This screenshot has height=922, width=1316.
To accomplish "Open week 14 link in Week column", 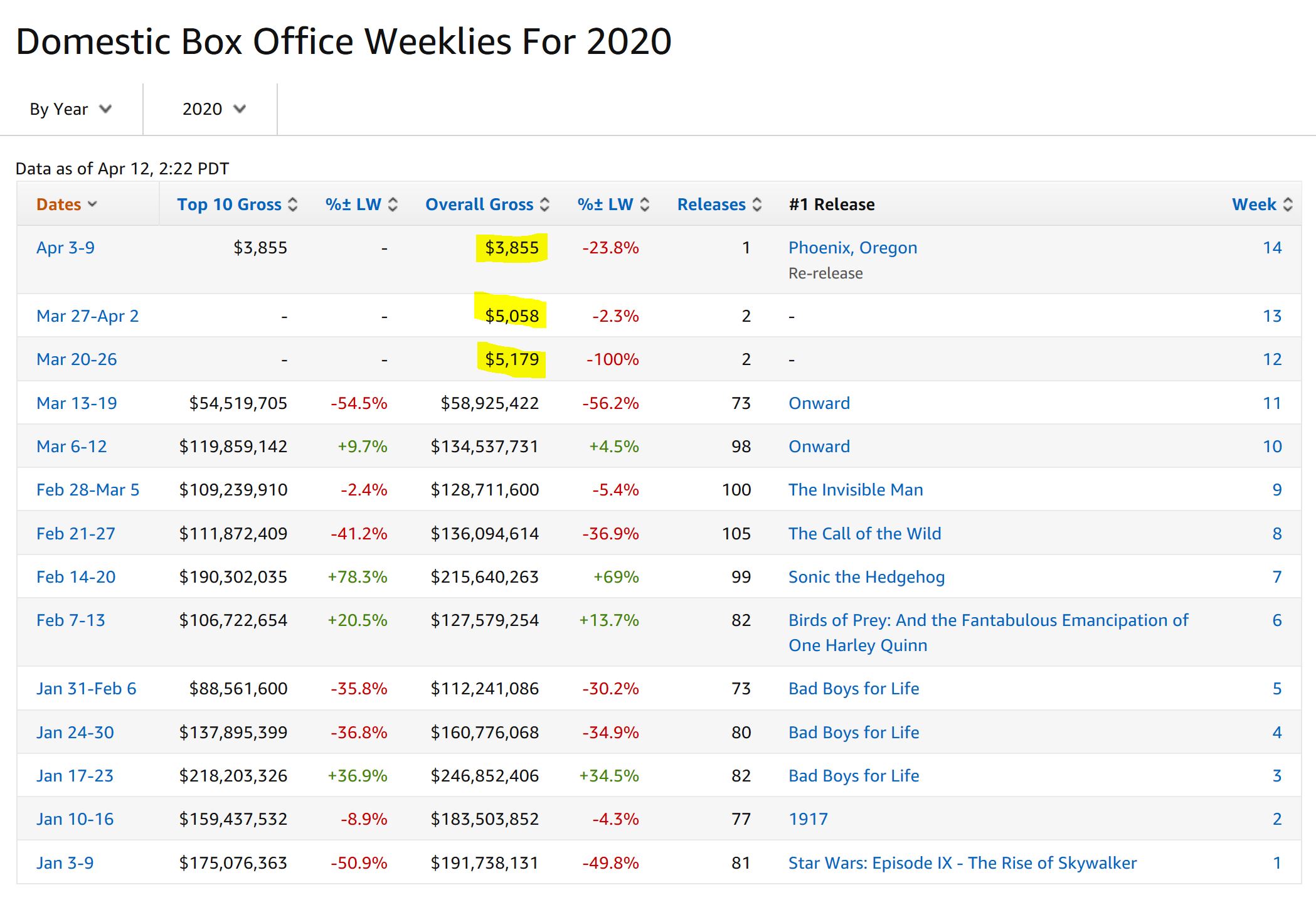I will click(x=1271, y=248).
